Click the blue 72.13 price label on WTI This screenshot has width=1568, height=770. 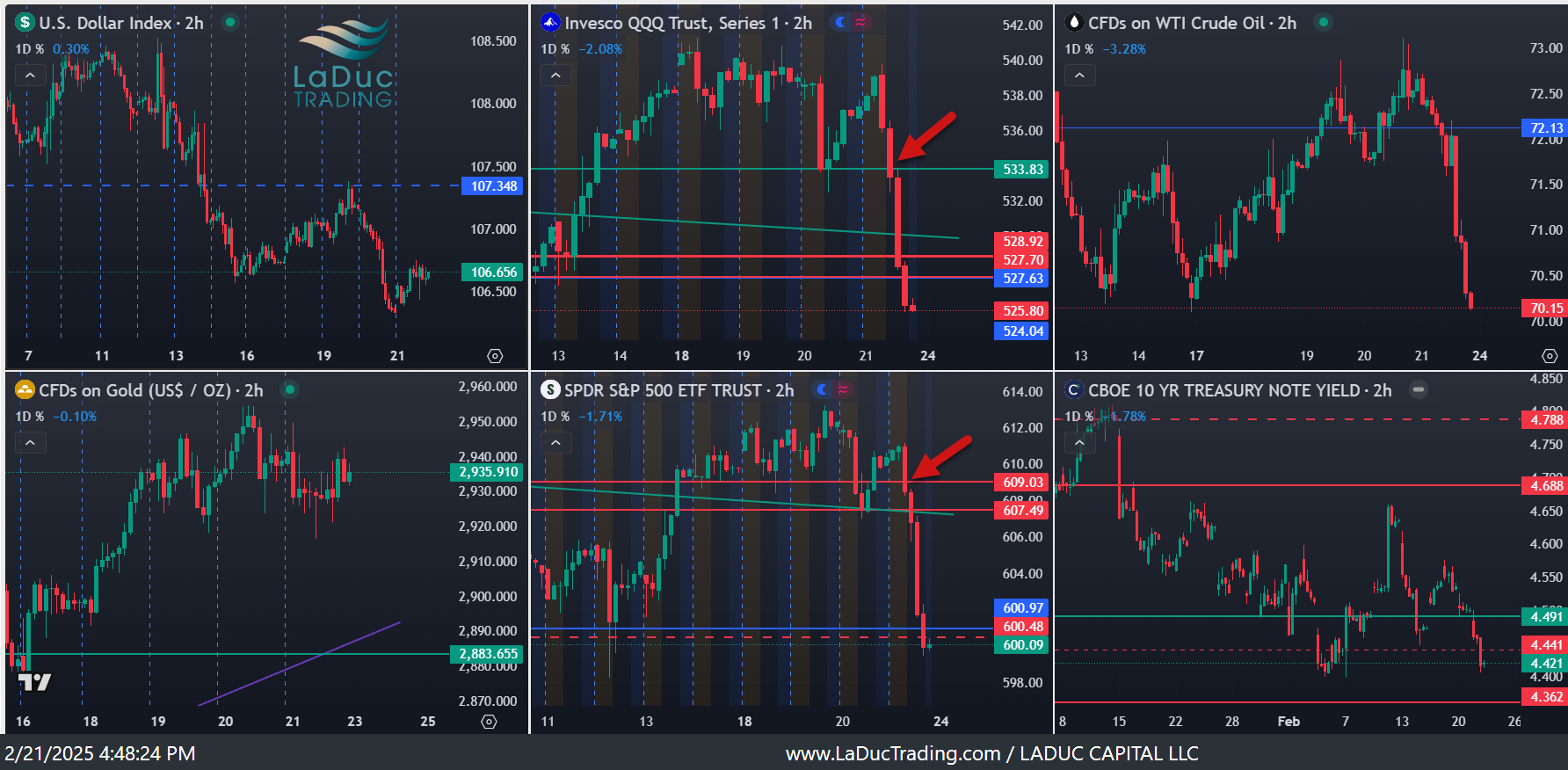coord(1545,128)
